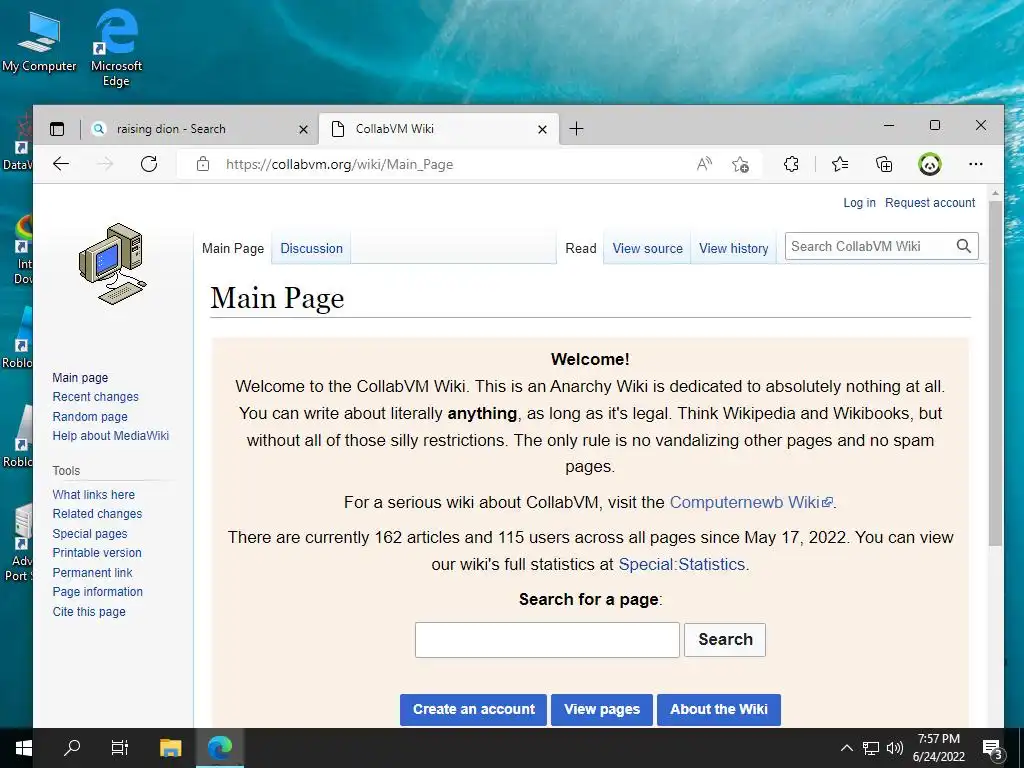Image resolution: width=1024 pixels, height=768 pixels.
Task: Click the Search for a page input box
Action: point(547,640)
